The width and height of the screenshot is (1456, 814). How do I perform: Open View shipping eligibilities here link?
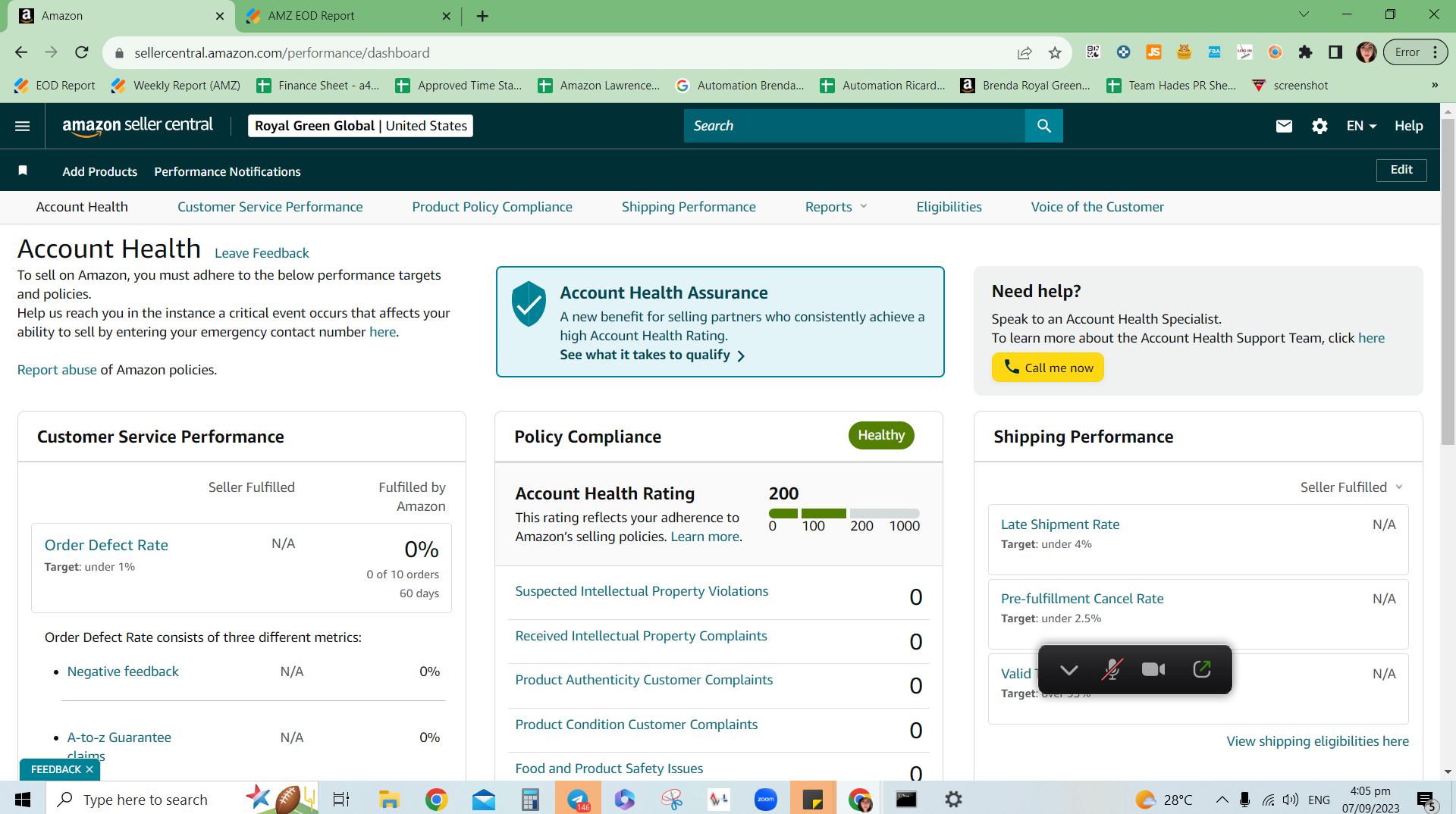(1317, 741)
